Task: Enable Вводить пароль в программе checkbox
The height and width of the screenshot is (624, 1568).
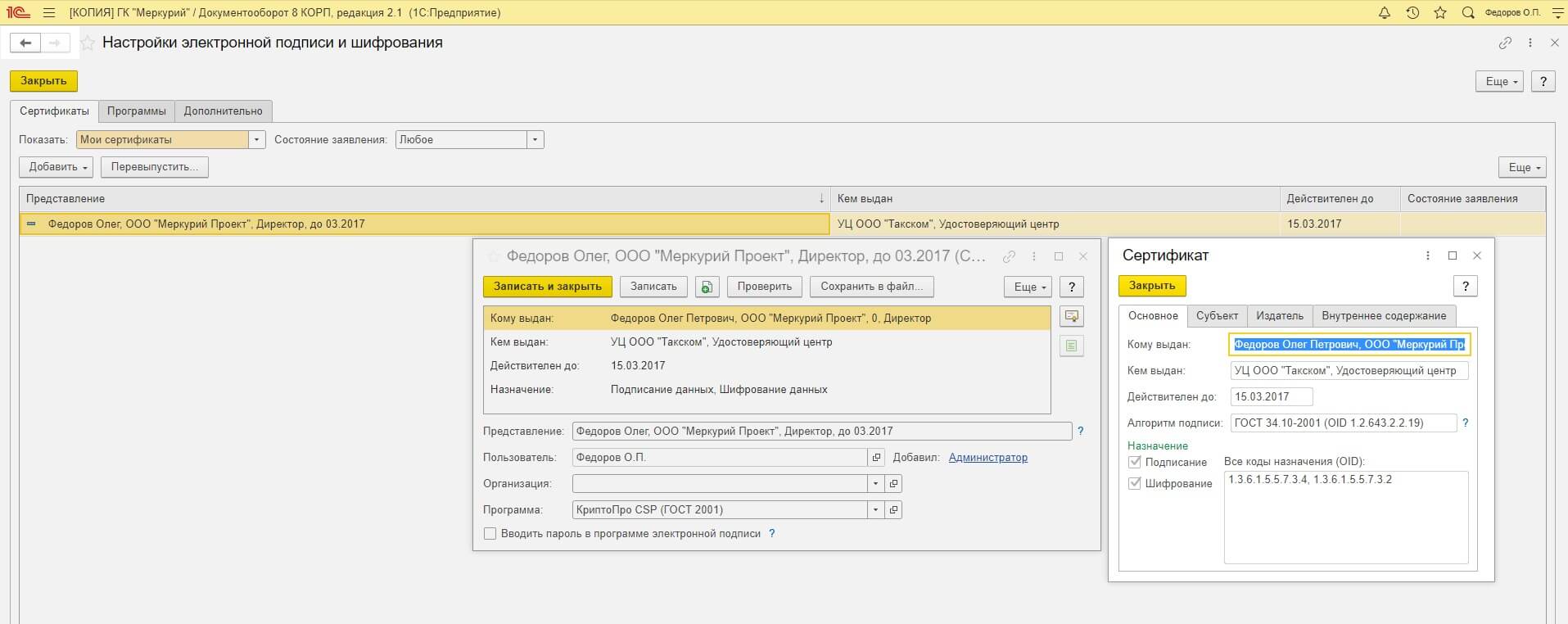Action: click(490, 534)
